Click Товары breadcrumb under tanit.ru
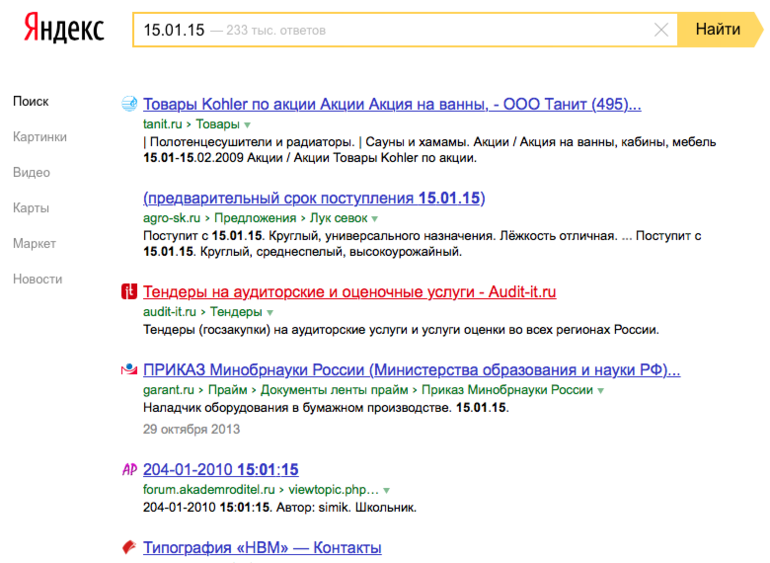 [218, 124]
